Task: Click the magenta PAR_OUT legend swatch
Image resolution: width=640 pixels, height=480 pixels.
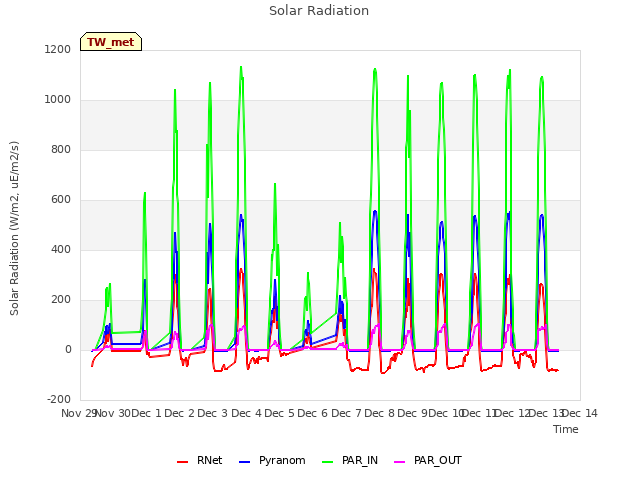Action: click(400, 462)
